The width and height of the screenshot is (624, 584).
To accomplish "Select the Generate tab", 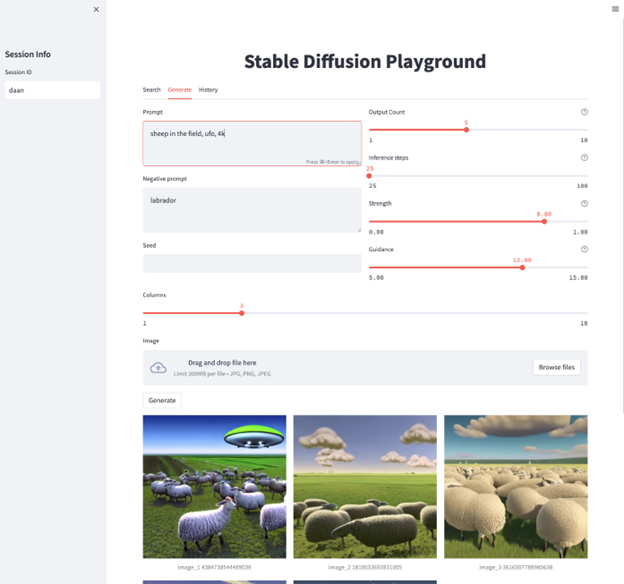I will (x=179, y=90).
